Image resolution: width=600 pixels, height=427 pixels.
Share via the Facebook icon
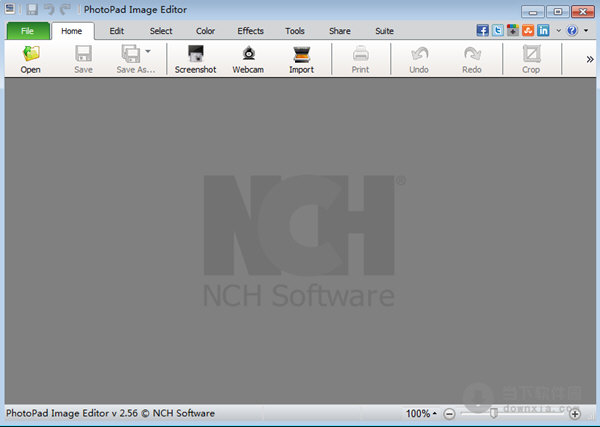pyautogui.click(x=482, y=30)
